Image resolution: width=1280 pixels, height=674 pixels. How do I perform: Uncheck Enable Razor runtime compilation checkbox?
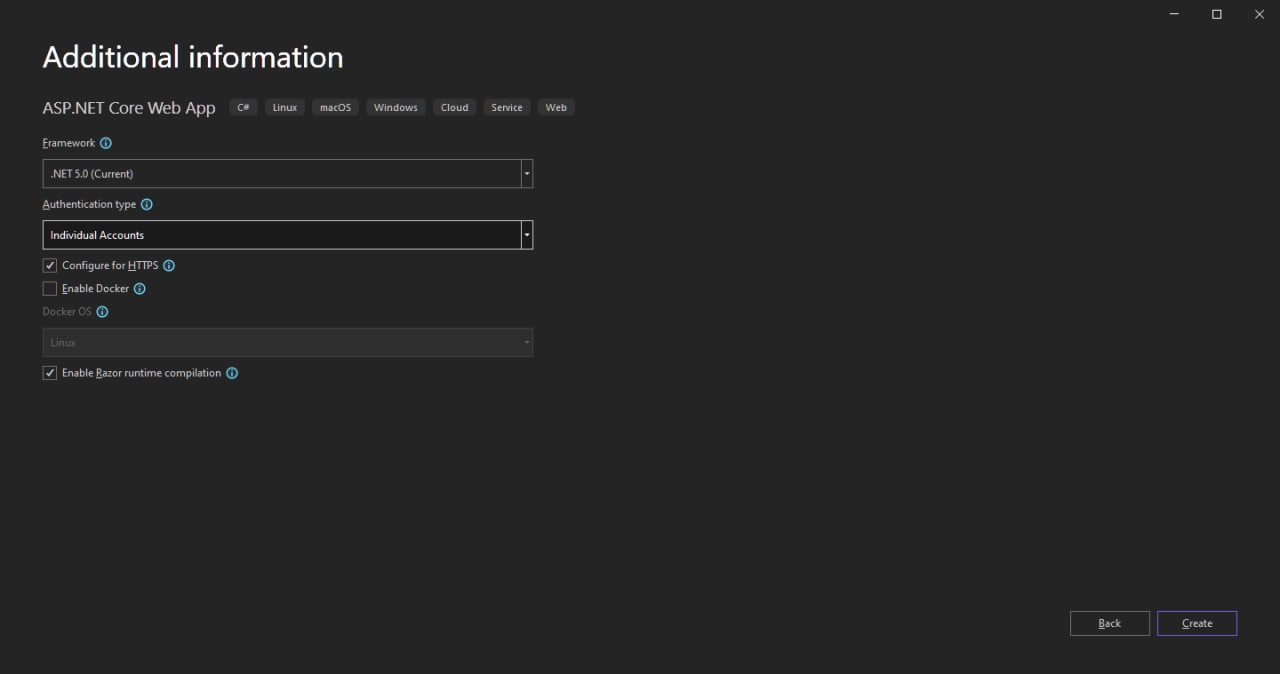coord(50,373)
